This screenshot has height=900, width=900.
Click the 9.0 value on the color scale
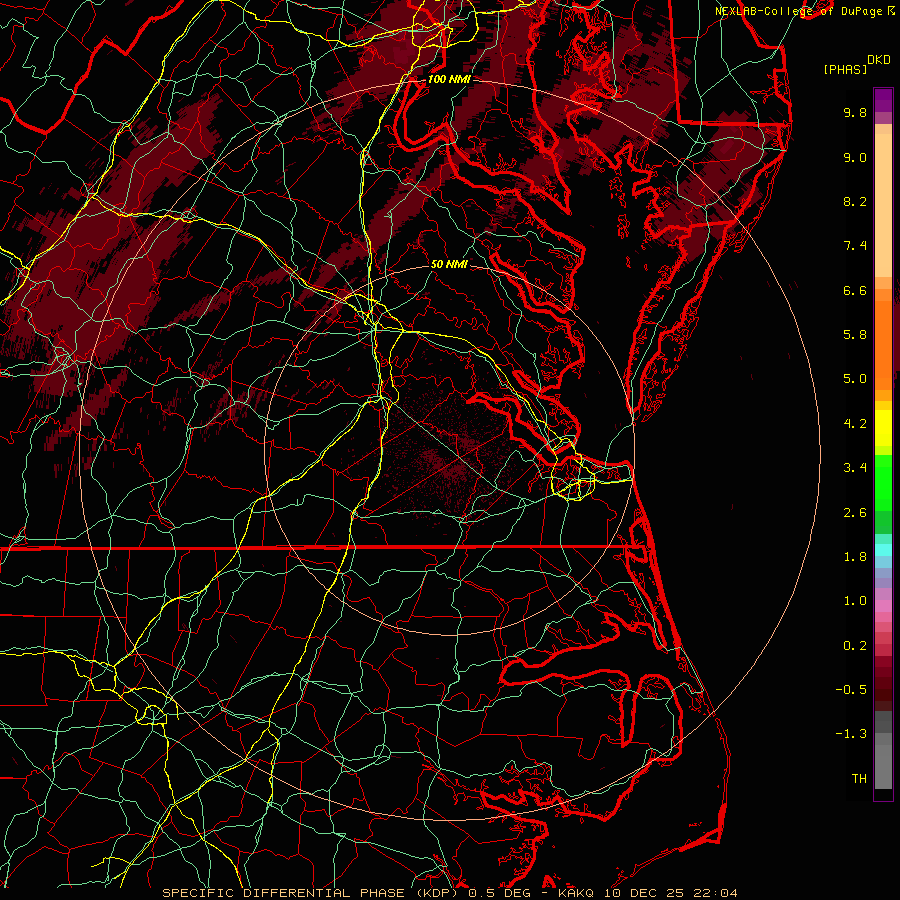[x=855, y=157]
